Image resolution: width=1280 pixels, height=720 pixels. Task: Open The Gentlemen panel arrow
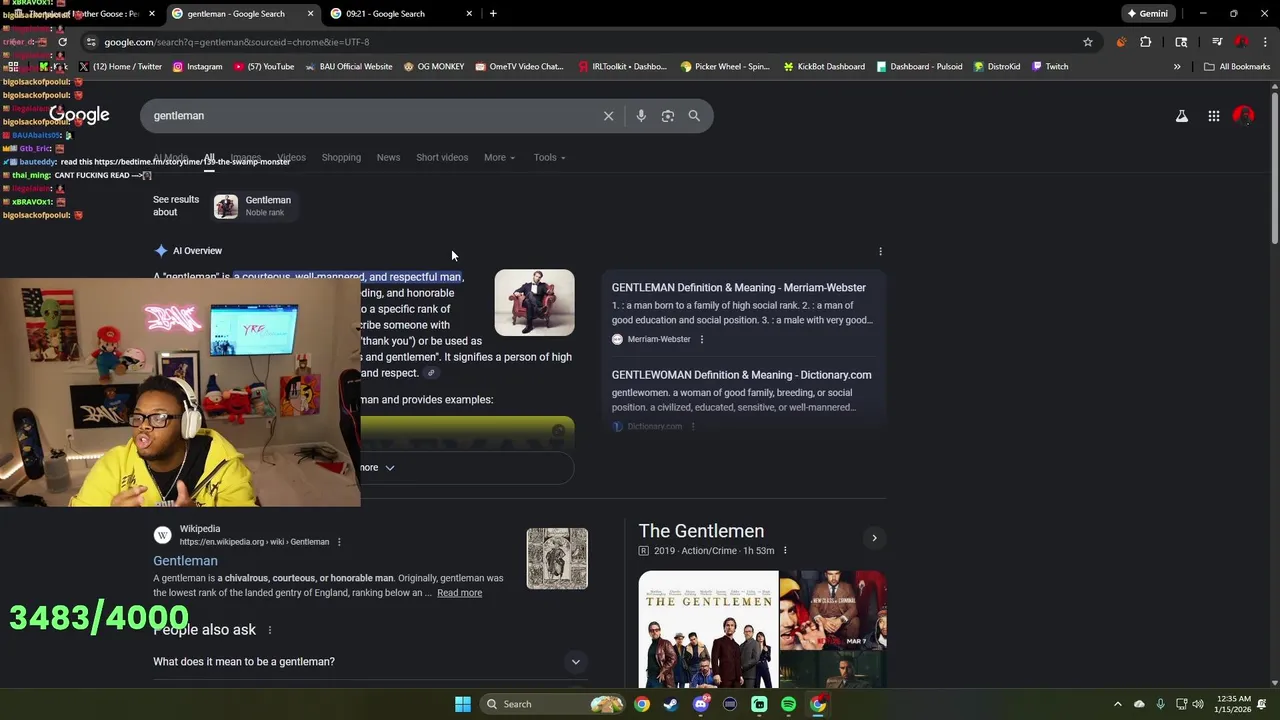coord(874,538)
